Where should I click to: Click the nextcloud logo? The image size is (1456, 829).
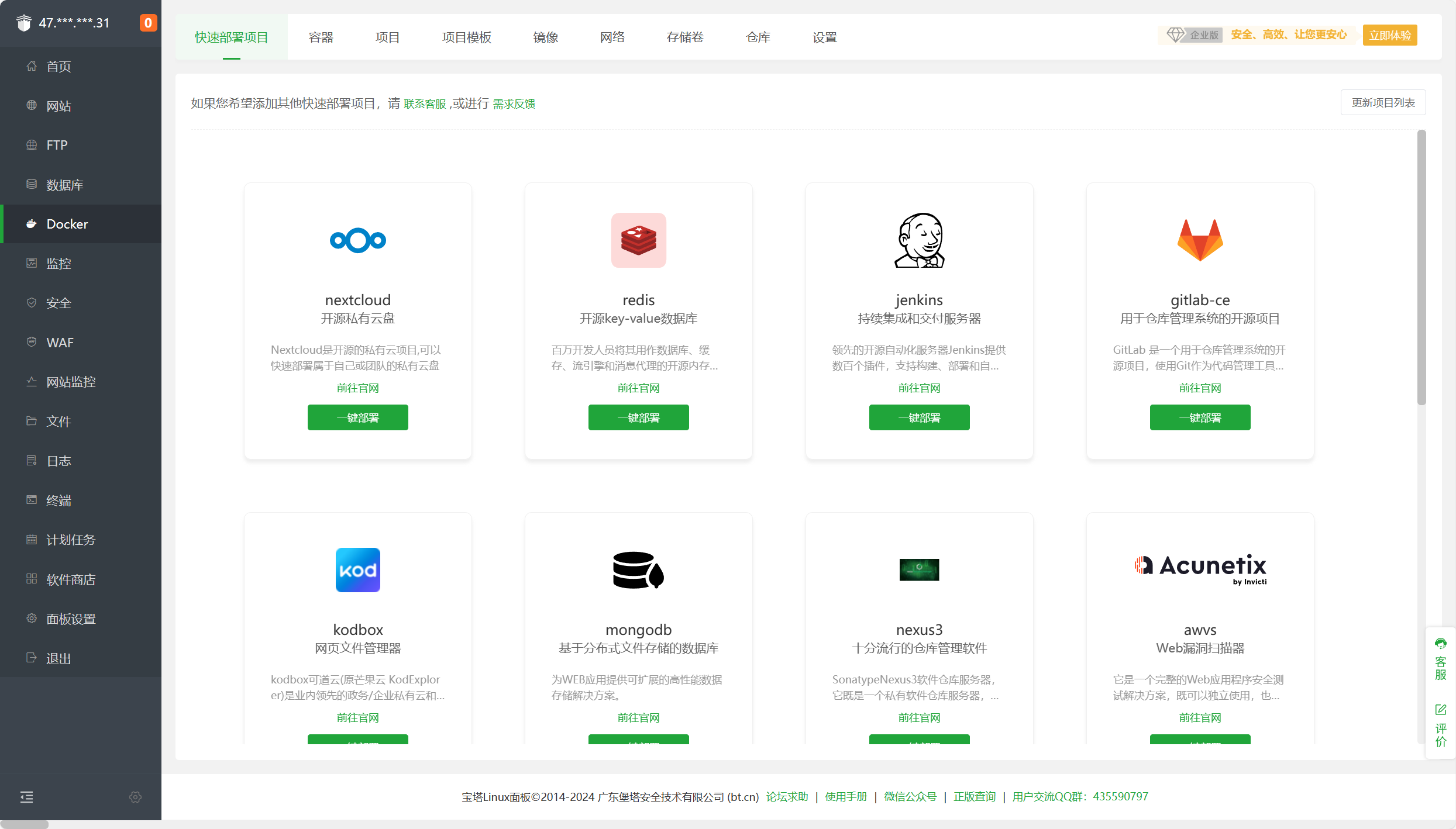pyautogui.click(x=358, y=240)
